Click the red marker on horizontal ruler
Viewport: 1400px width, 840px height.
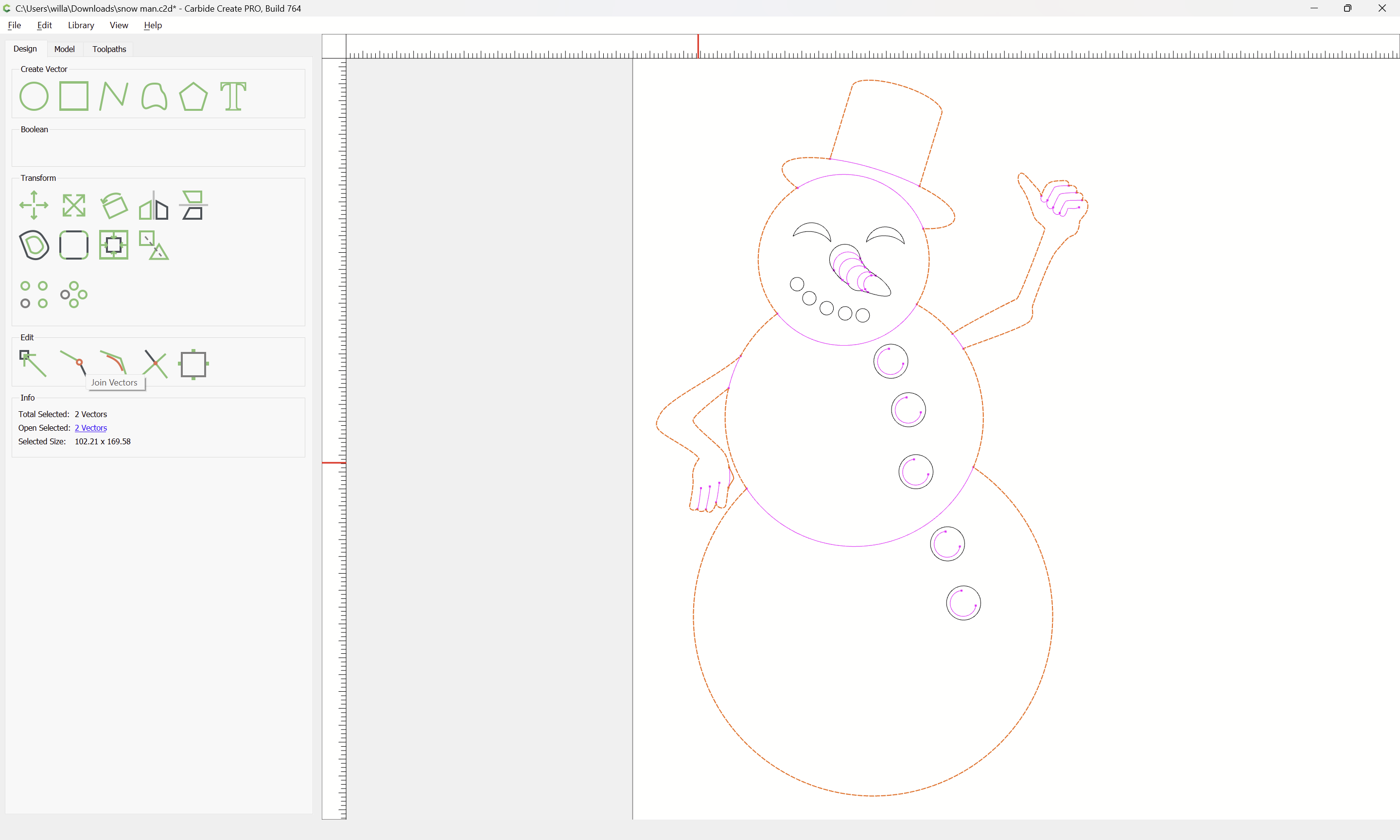[x=698, y=46]
